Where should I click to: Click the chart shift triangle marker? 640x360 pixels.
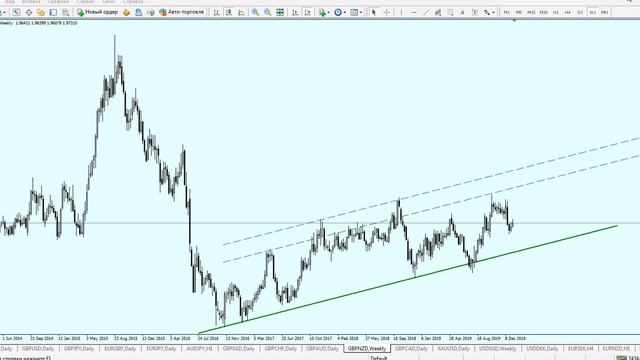[514, 20]
